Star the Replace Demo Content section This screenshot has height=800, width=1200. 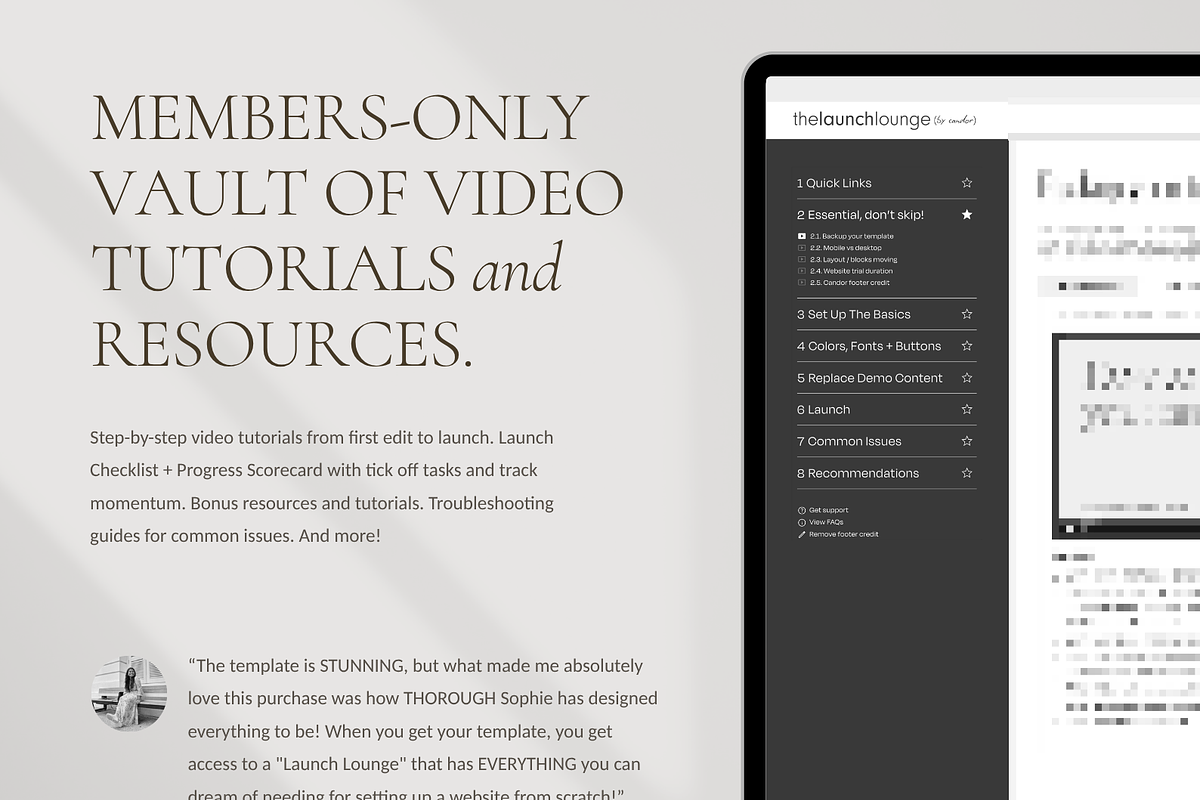(967, 378)
